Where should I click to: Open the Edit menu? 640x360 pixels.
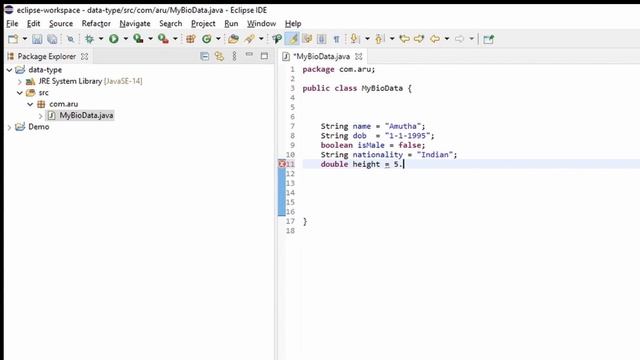(33, 24)
